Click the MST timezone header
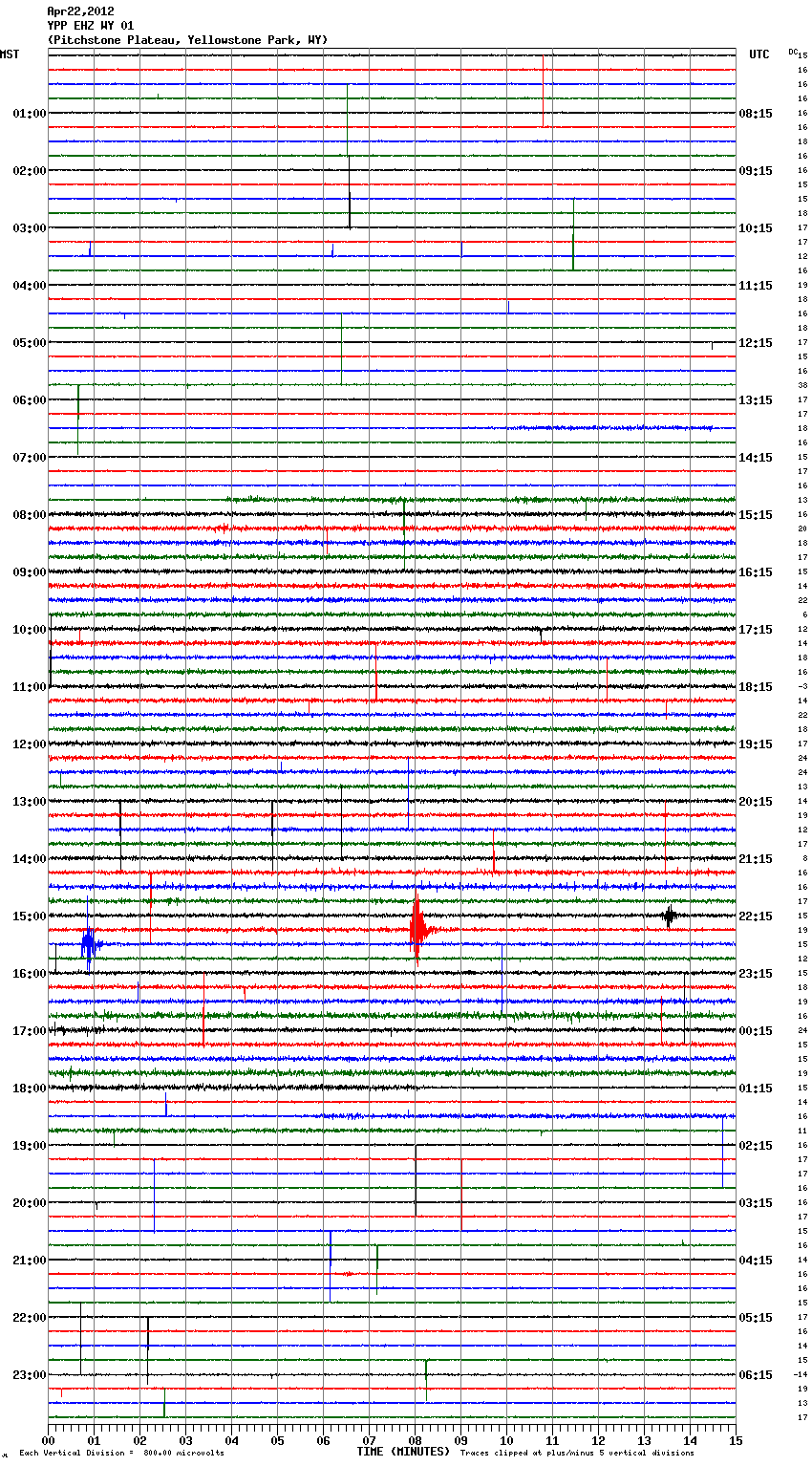Viewport: 812px width, 1466px height. click(10, 54)
